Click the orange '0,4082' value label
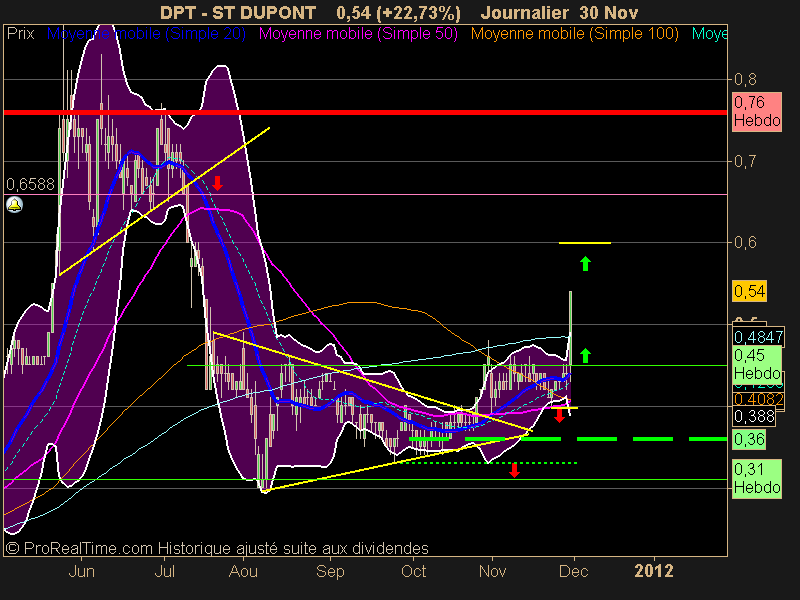This screenshot has height=600, width=800. [x=758, y=398]
